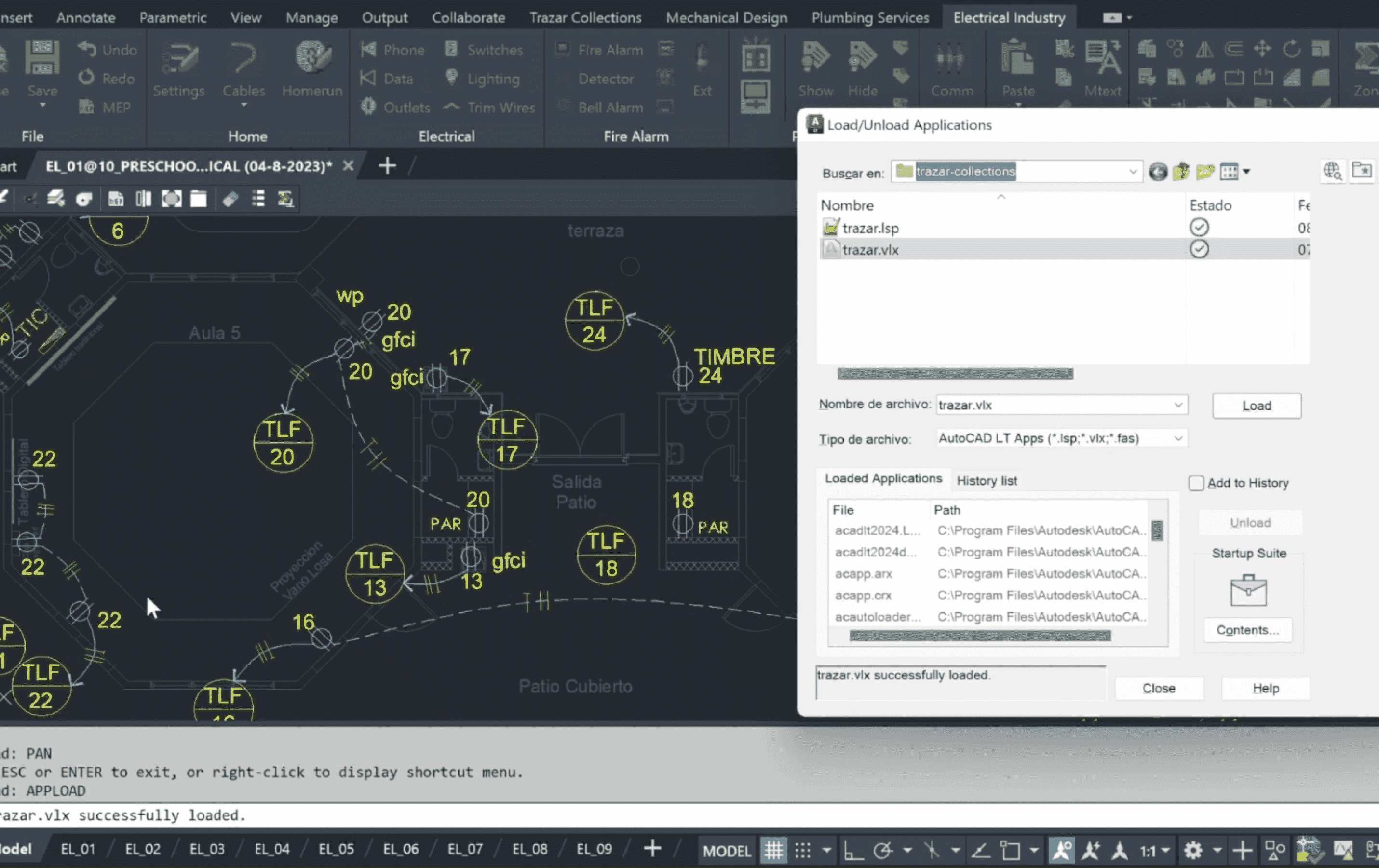This screenshot has width=1379, height=868.
Task: Open the Plumbing Services ribbon tab
Action: (x=870, y=17)
